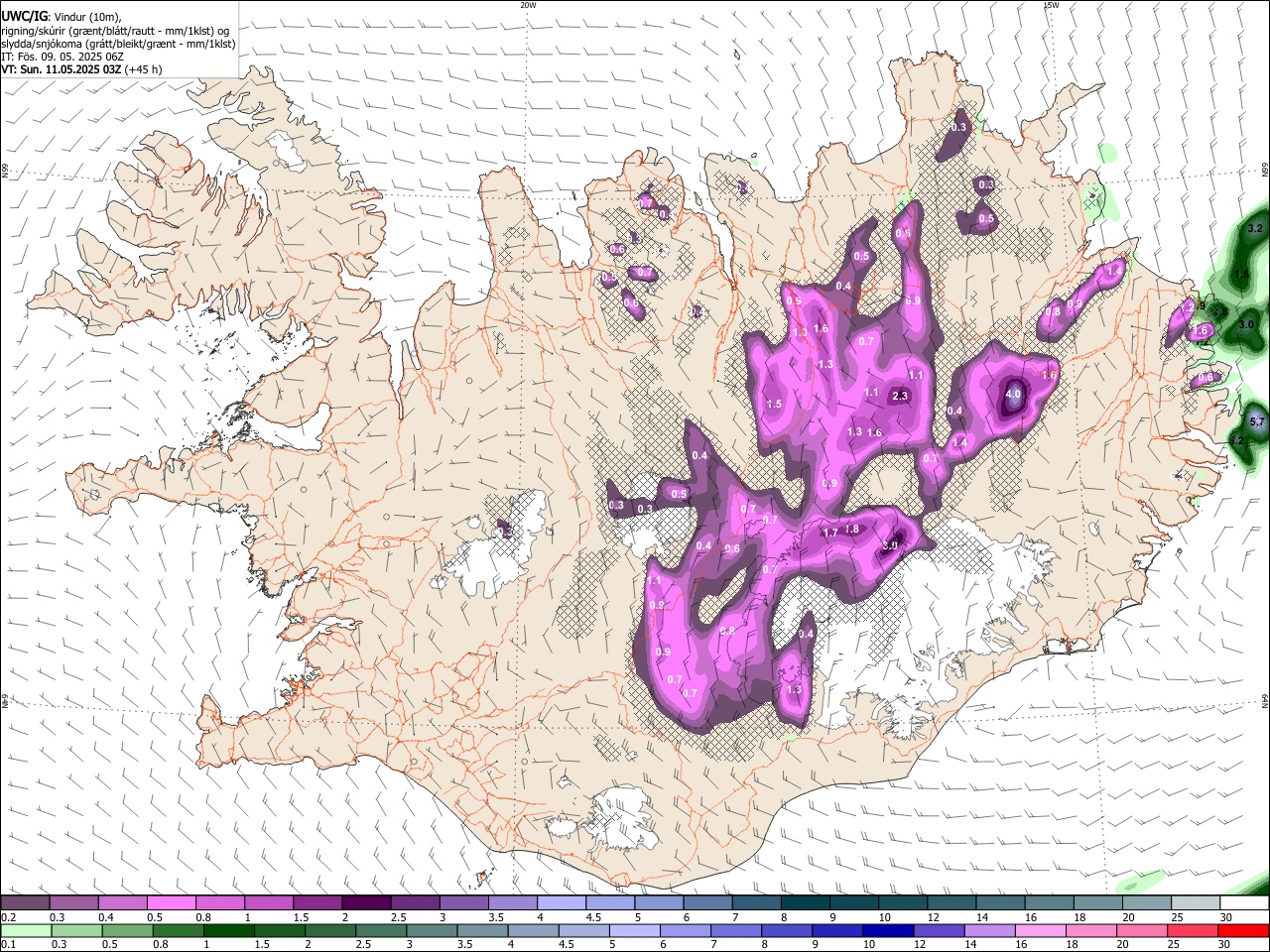Click the white swatch labeled 30 in snow scale
The image size is (1270, 952).
pyautogui.click(x=1245, y=902)
